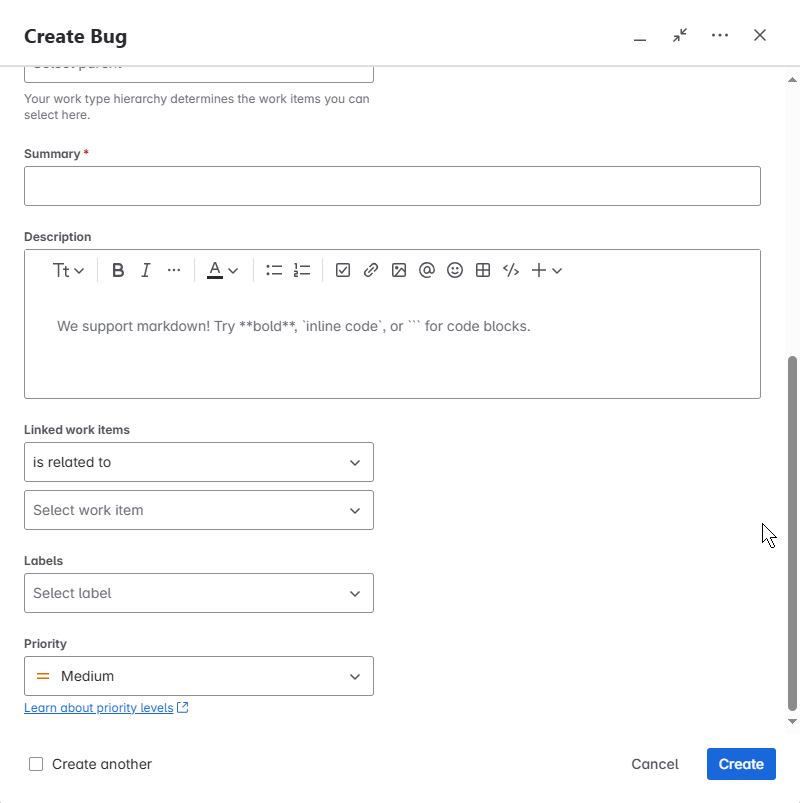
Task: Open the Priority Medium dropdown
Action: (x=199, y=676)
